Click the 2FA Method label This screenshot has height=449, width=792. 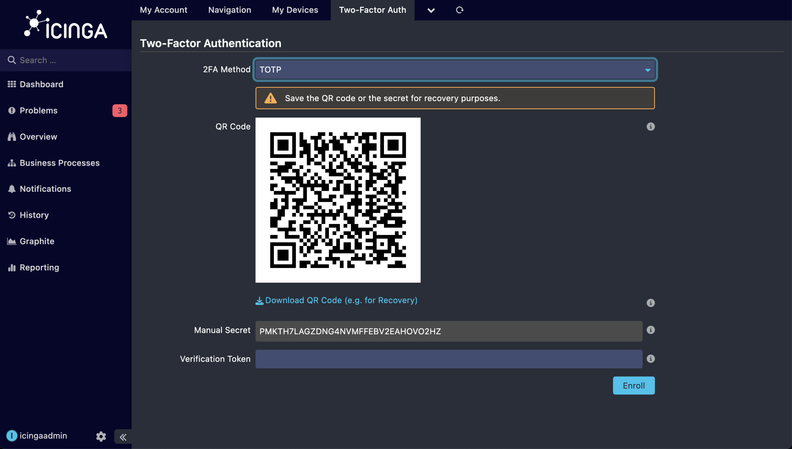coord(227,69)
